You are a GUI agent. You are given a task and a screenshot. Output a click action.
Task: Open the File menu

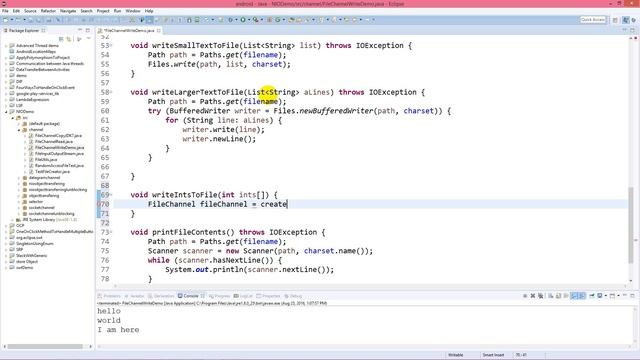coord(5,11)
